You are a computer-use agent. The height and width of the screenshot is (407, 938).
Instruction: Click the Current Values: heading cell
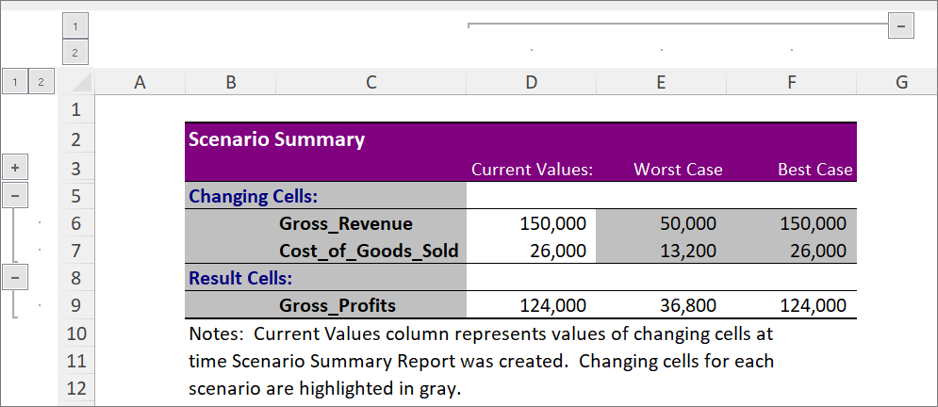pyautogui.click(x=531, y=169)
